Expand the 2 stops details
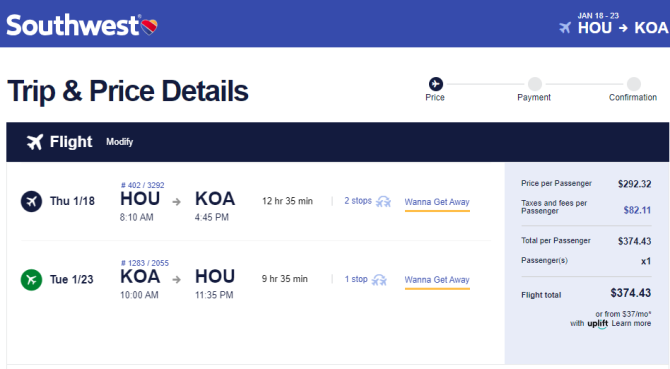 358,201
